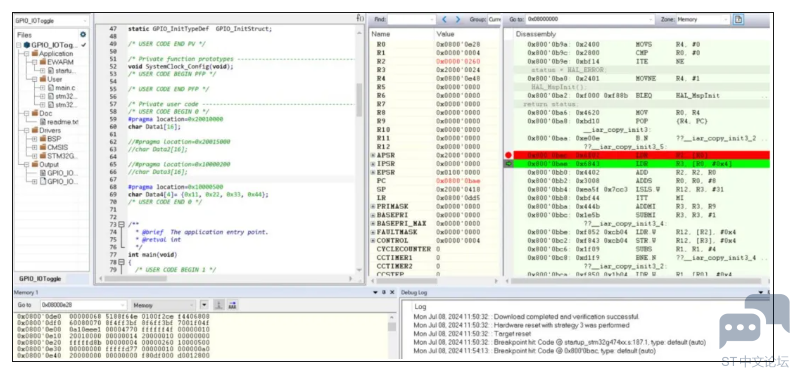The height and width of the screenshot is (377, 798).
Task: Click the code editor horizontal scrollbar
Action: click(227, 279)
